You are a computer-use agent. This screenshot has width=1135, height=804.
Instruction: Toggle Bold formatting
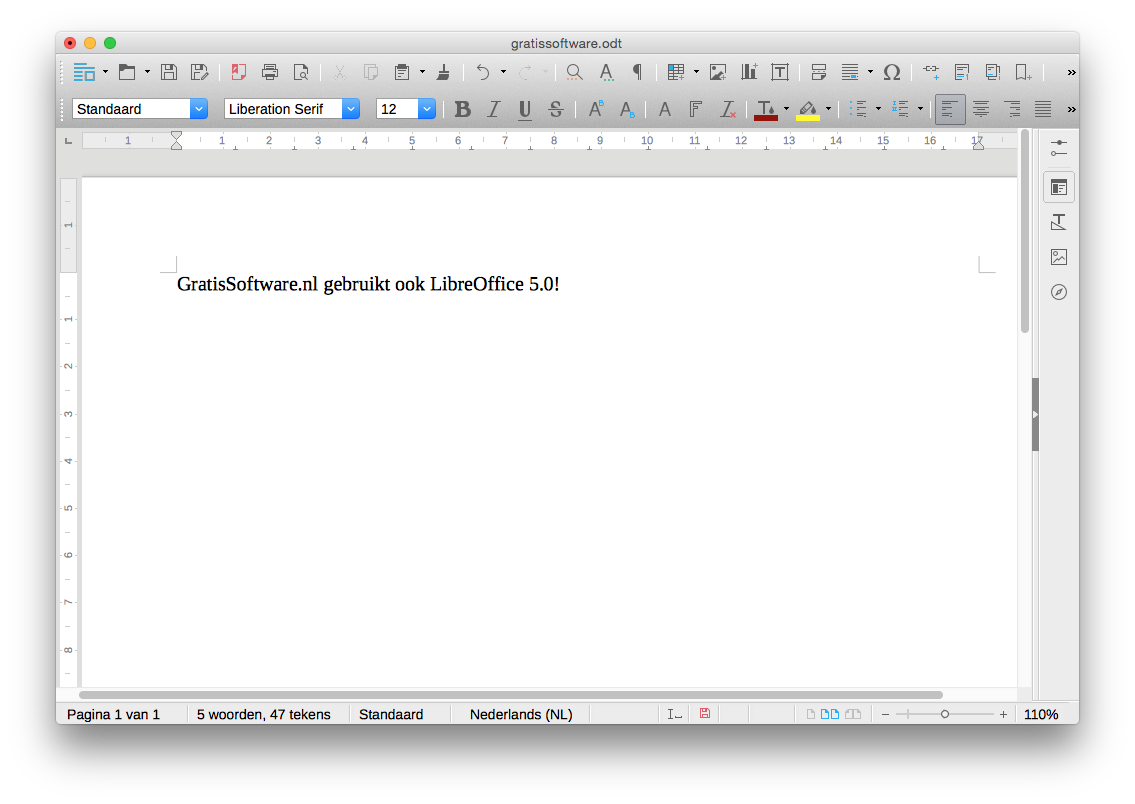coord(462,109)
